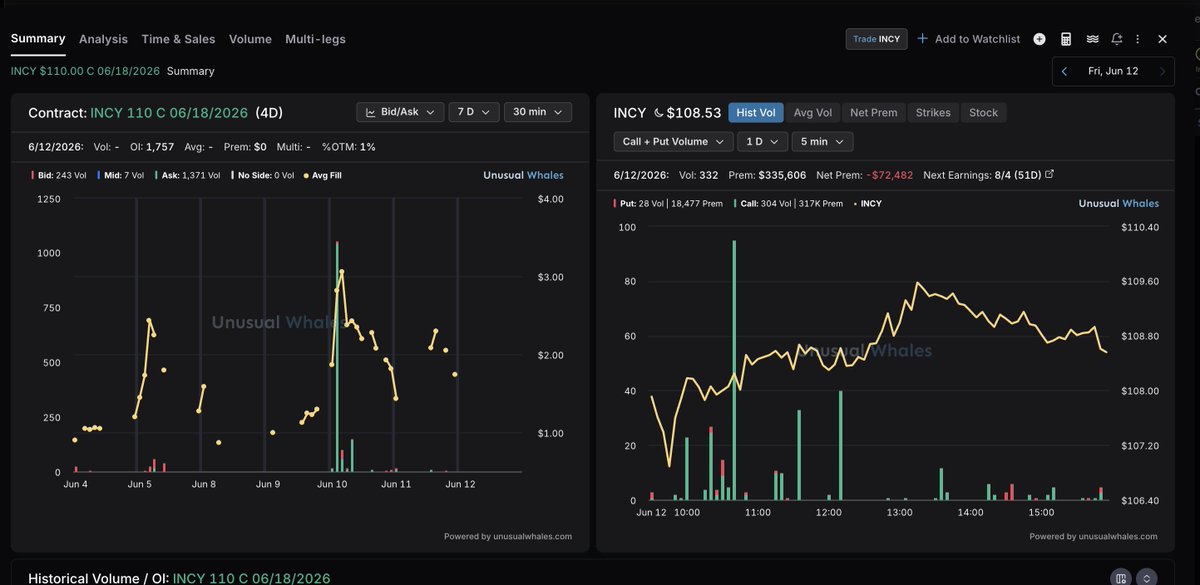The width and height of the screenshot is (1200, 585).
Task: Click the green call volume bar after 12:00
Action: point(841,446)
